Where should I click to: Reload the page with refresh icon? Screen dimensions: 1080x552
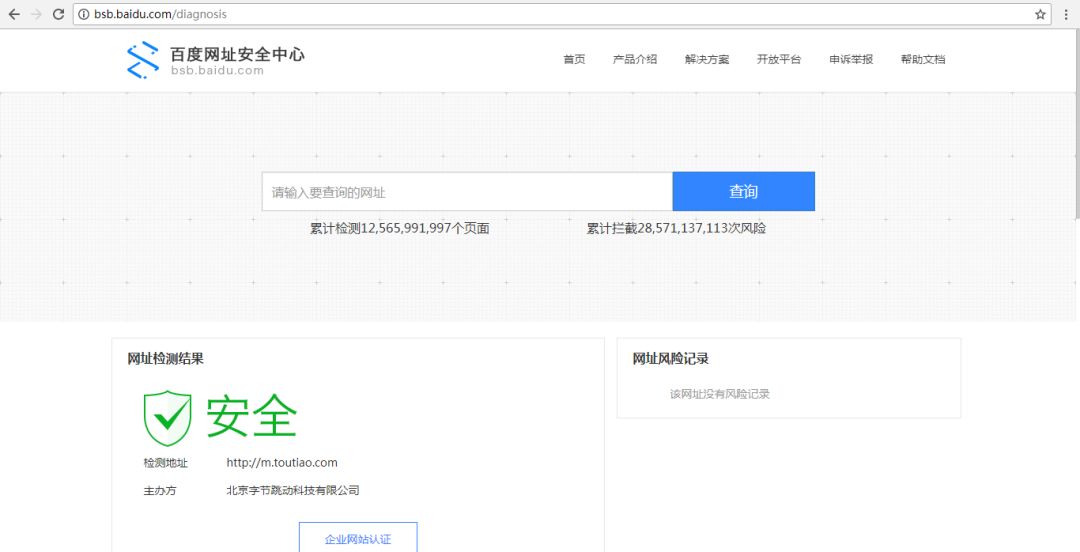point(58,14)
